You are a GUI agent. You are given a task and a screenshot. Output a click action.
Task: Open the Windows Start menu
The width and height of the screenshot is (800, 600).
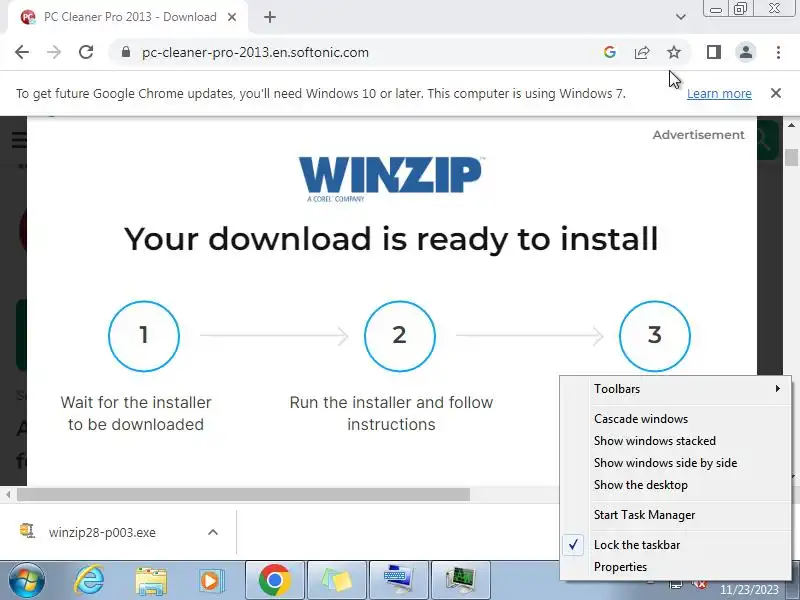pos(26,581)
